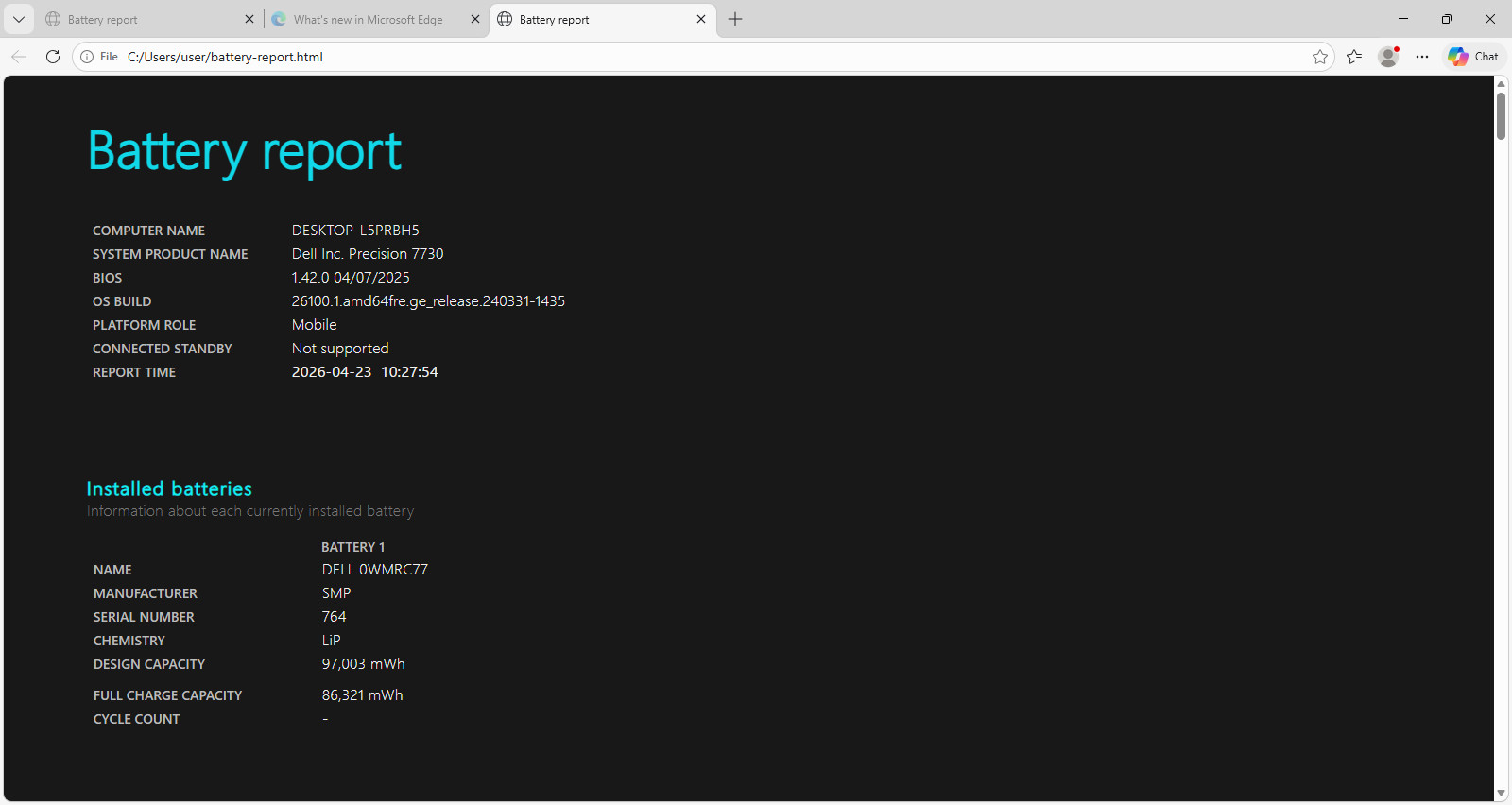Select serial number value 764
The height and width of the screenshot is (805, 1512).
click(x=334, y=617)
